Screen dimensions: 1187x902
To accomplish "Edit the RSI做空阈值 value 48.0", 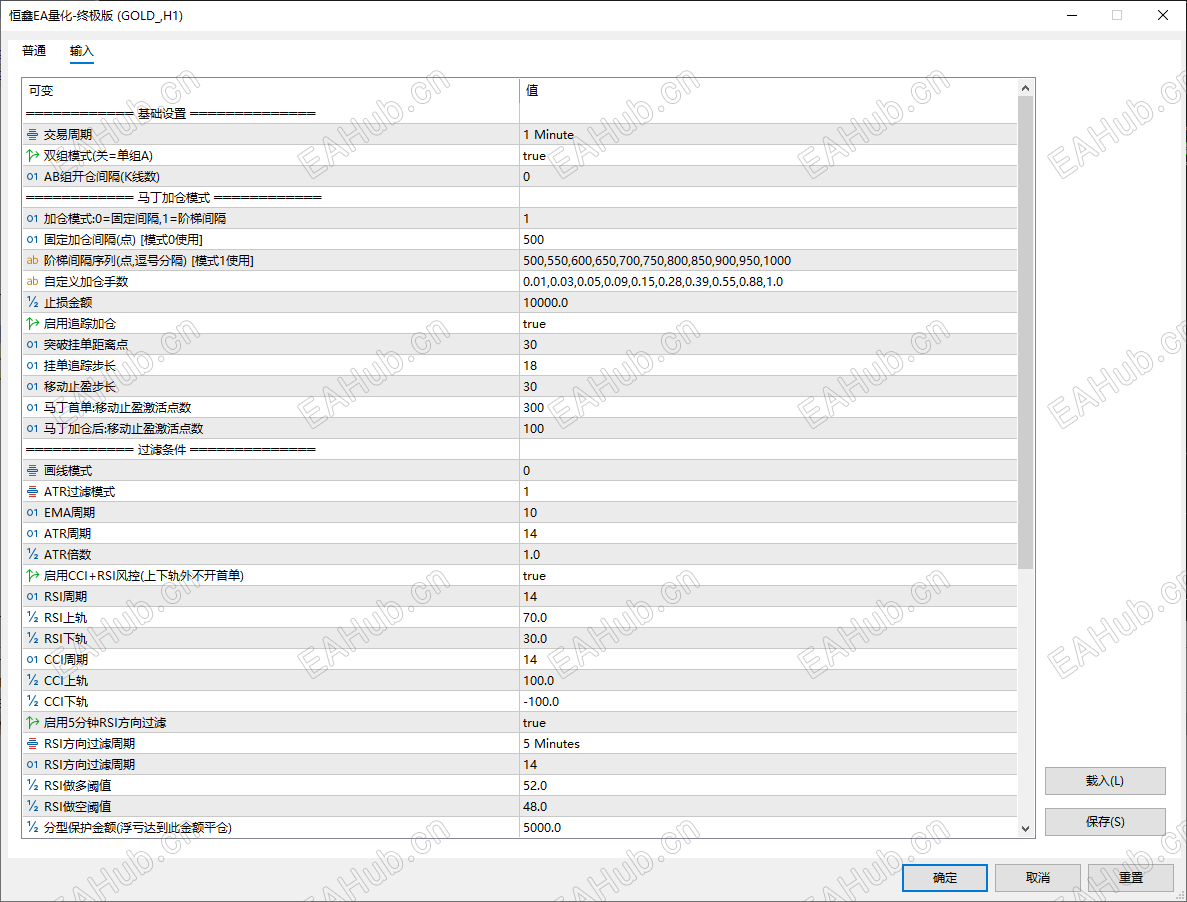I will click(768, 807).
